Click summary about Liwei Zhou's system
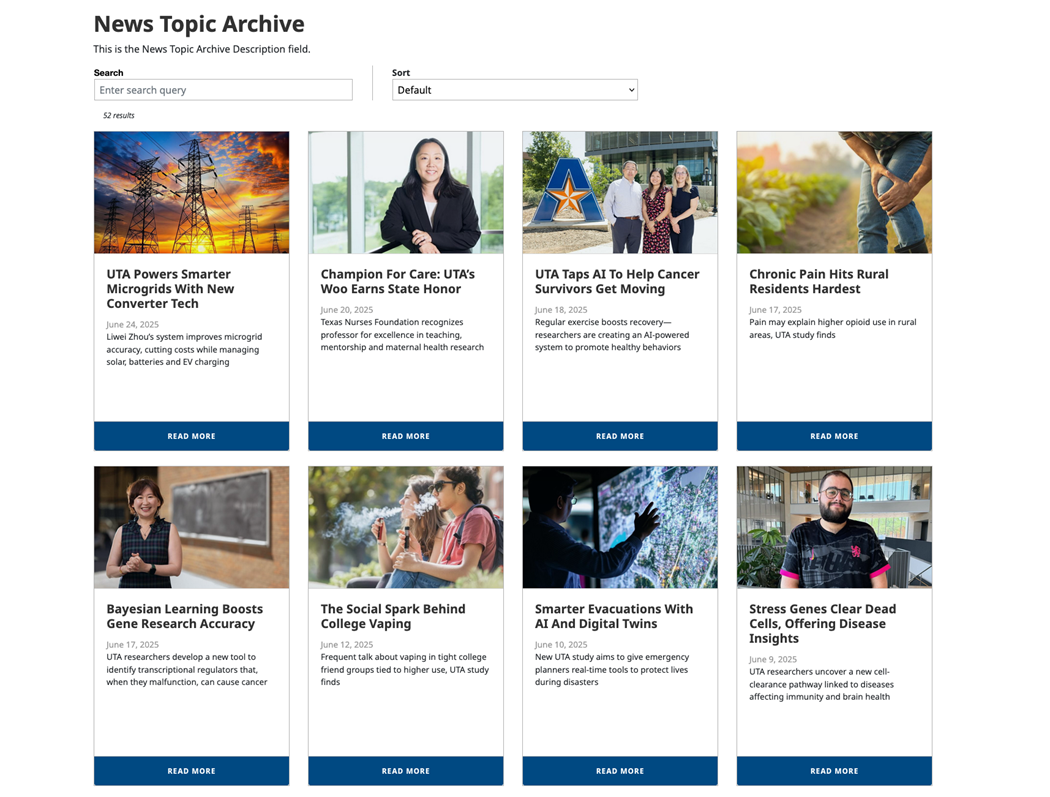The width and height of the screenshot is (1050, 797). (x=184, y=349)
